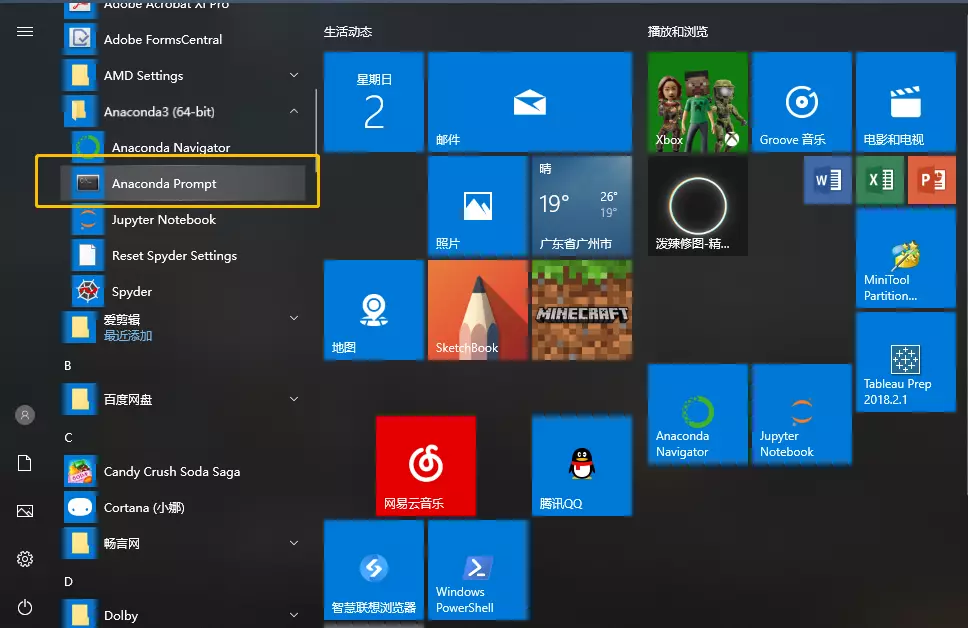Click the letter D section header

[68, 582]
